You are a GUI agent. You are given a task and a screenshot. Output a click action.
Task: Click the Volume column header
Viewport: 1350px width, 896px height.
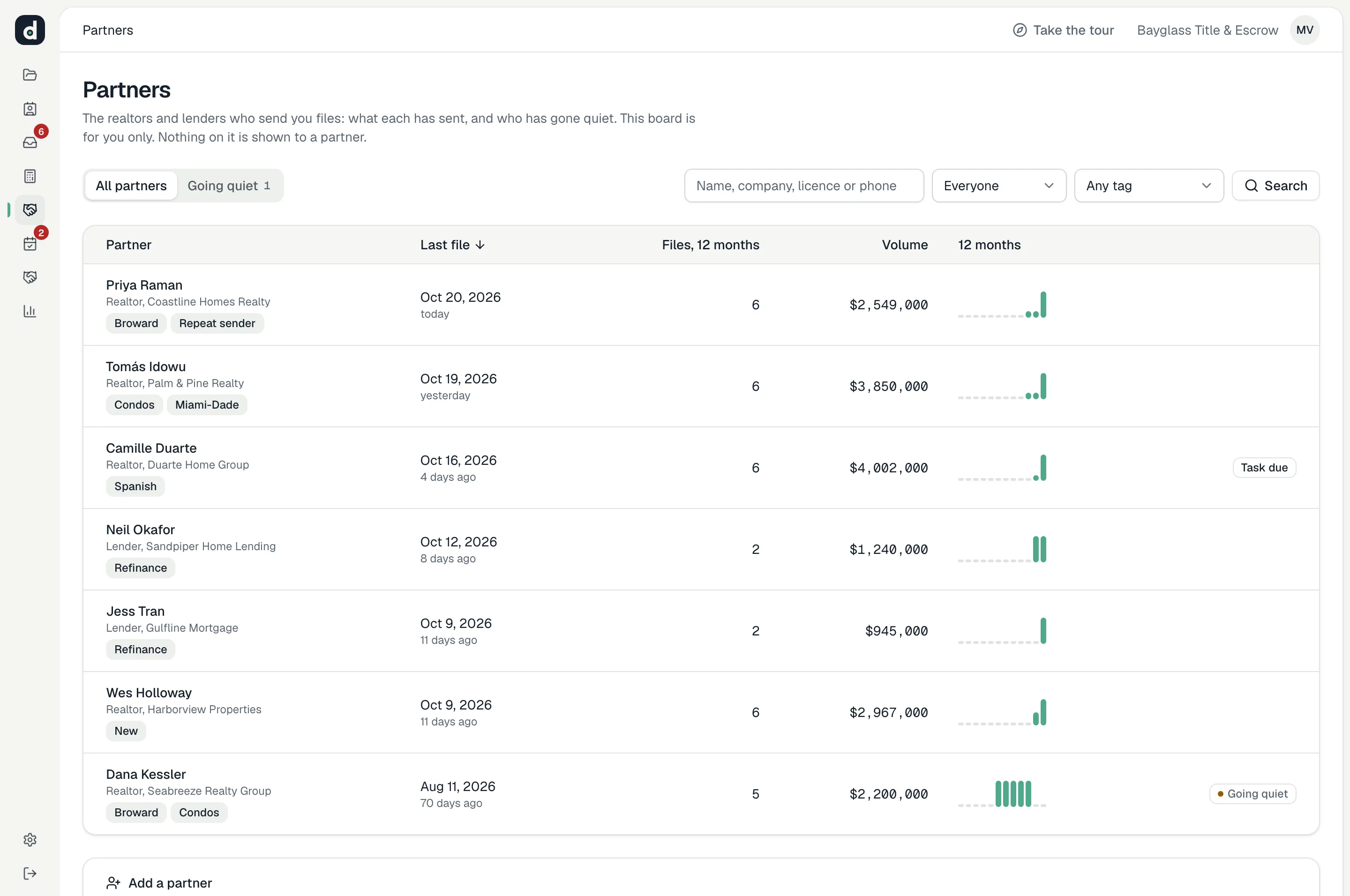pos(905,245)
